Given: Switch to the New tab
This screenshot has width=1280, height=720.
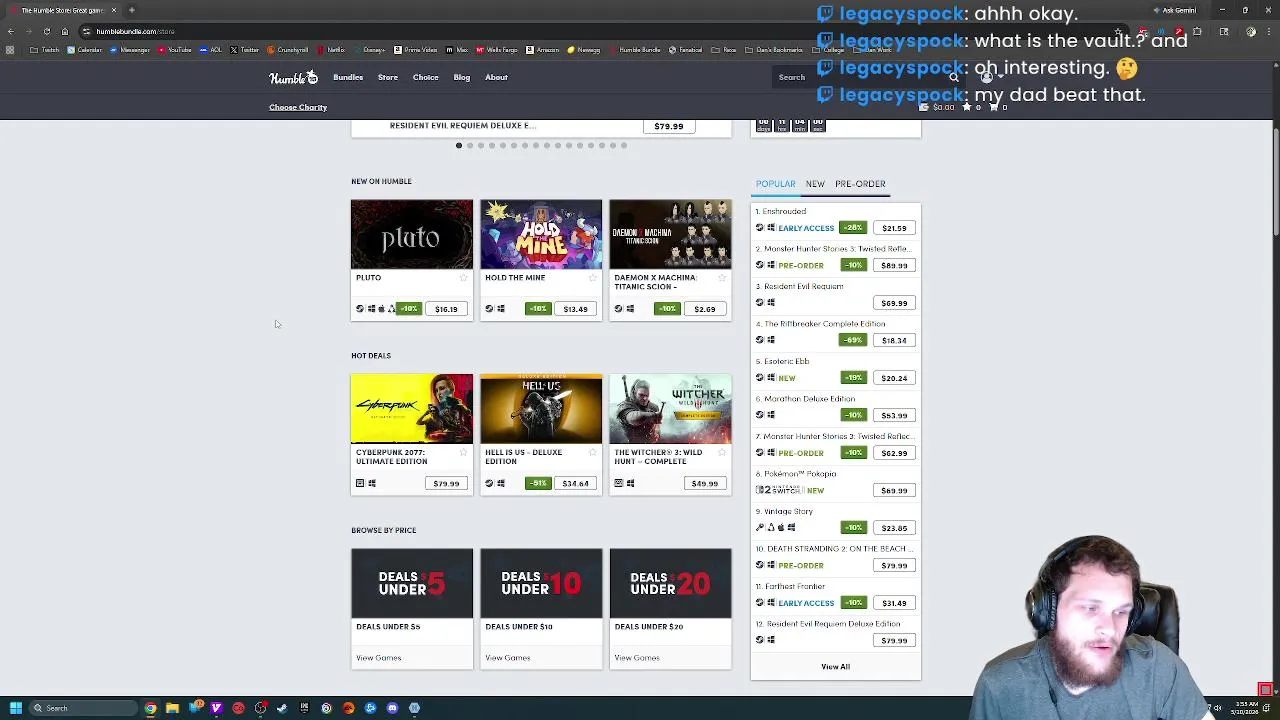Looking at the screenshot, I should [815, 184].
